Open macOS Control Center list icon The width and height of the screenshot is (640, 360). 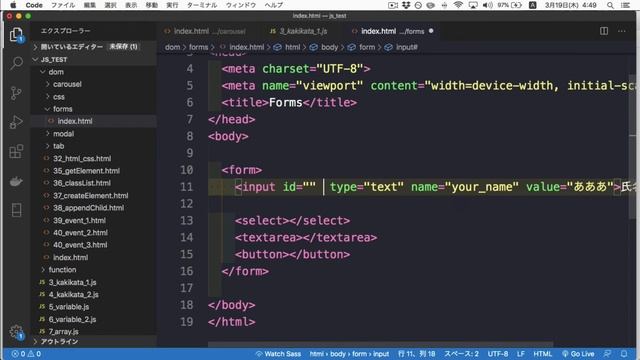[625, 5]
